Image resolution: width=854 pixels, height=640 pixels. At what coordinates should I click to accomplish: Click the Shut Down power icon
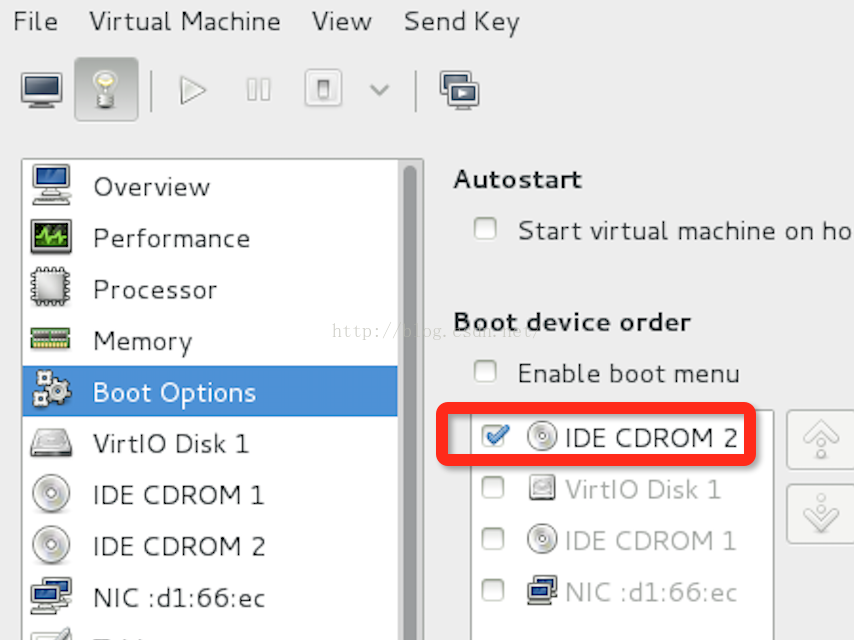(323, 88)
